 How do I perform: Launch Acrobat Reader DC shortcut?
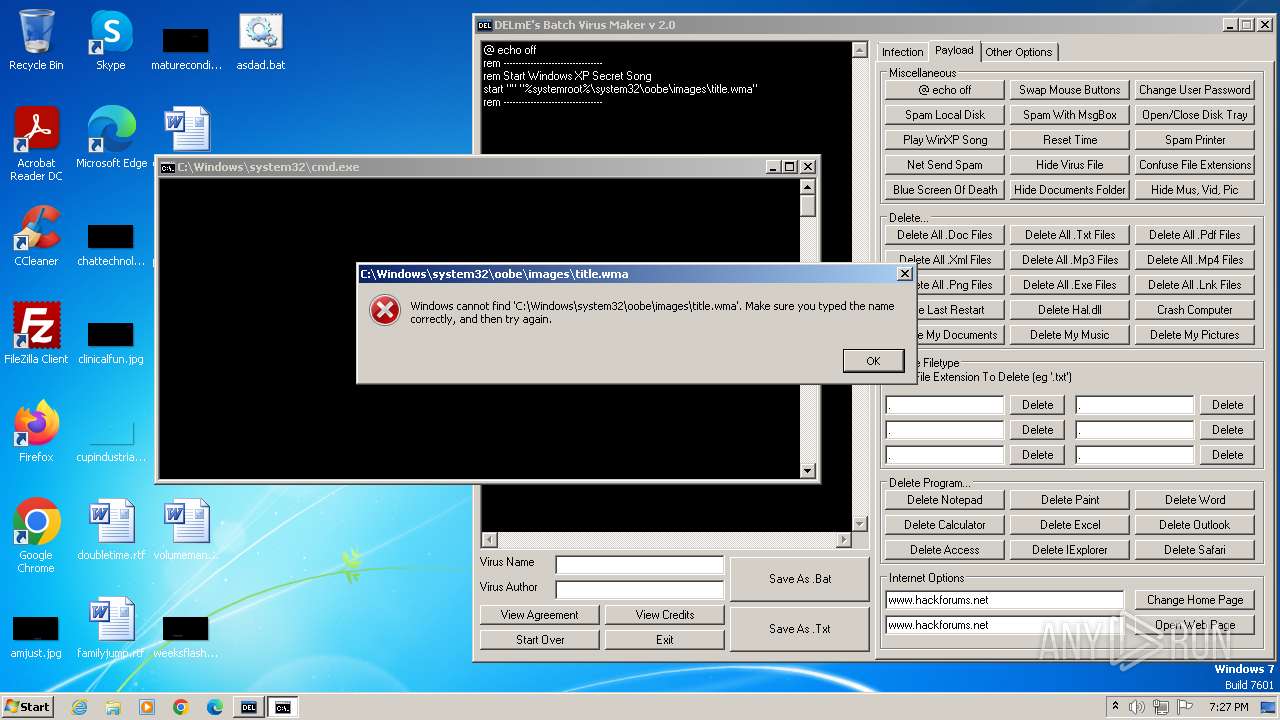(36, 144)
